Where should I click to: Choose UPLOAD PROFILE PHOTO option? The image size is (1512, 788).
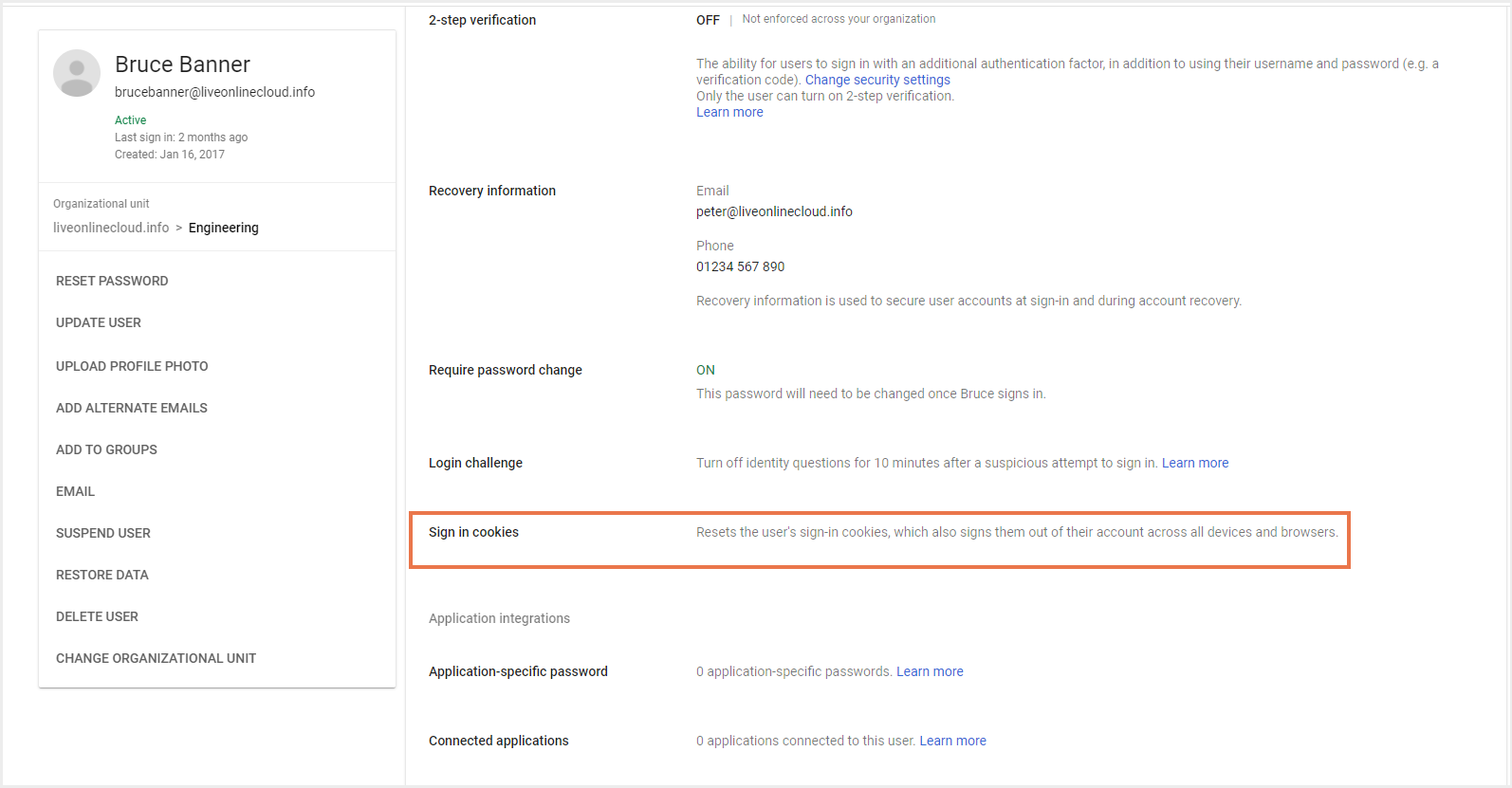tap(132, 366)
